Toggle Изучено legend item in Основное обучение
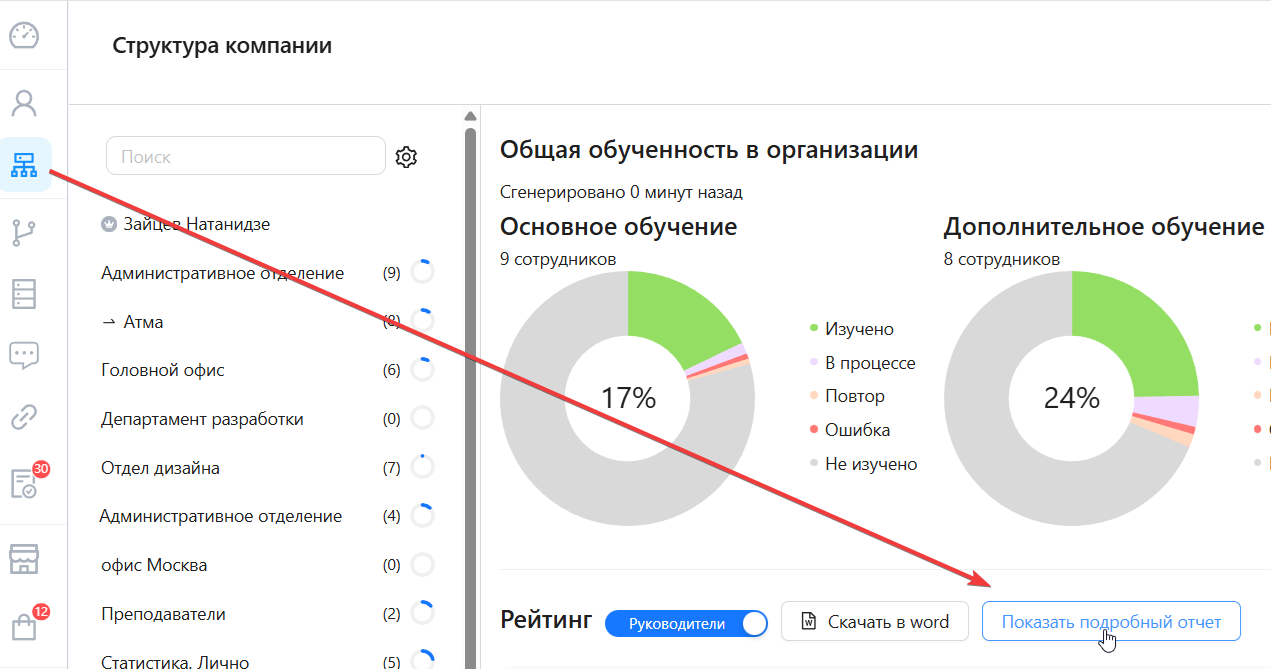 (x=858, y=329)
